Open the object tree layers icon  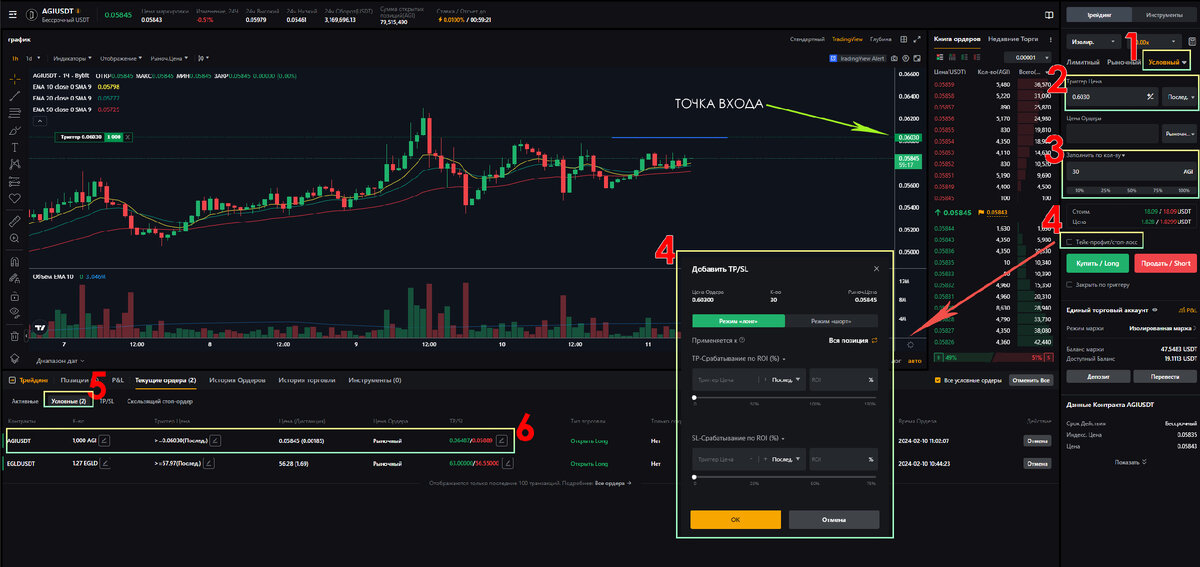[14, 358]
